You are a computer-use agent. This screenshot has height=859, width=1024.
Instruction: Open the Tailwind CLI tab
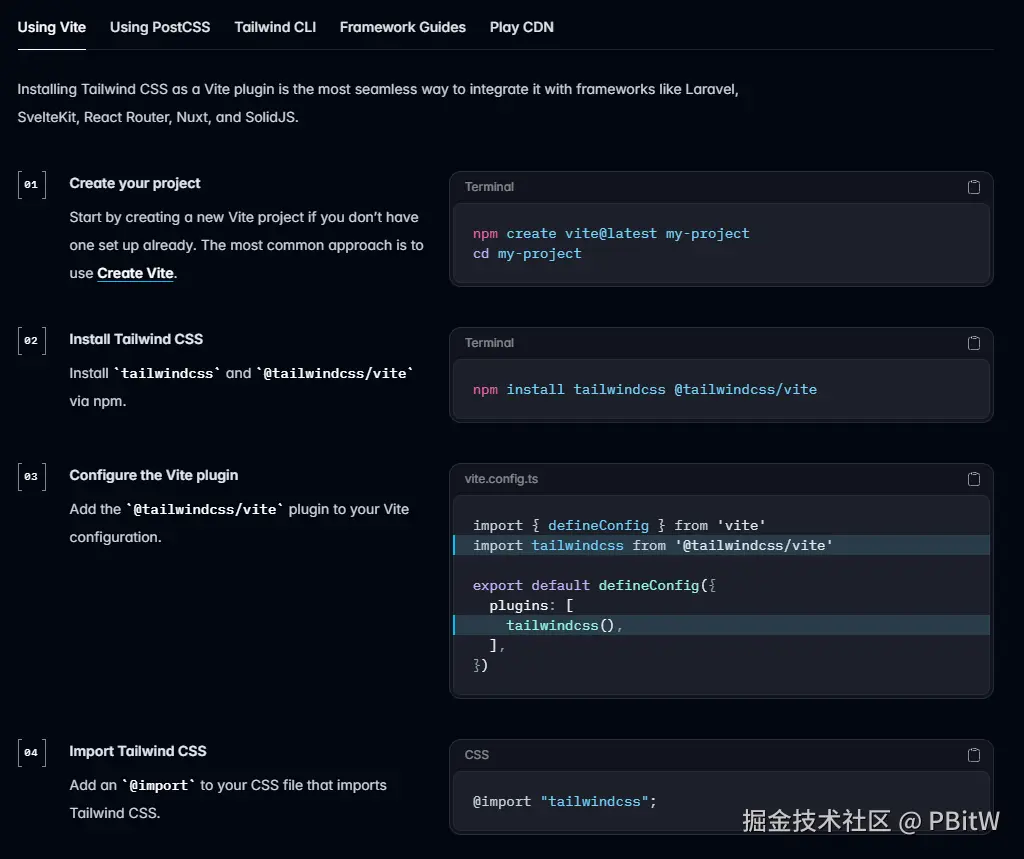[x=275, y=27]
